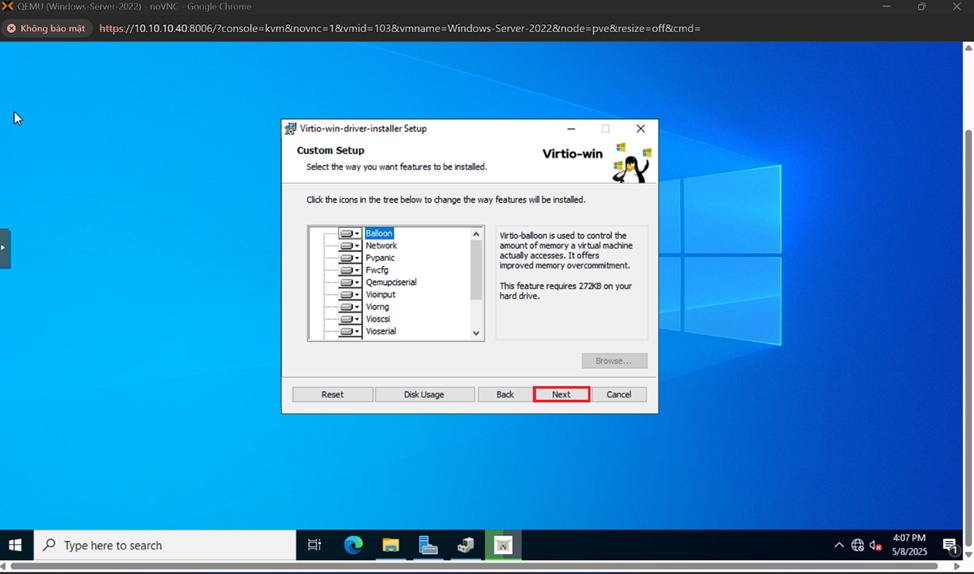Select the Vioserial feature in the tree
The height and width of the screenshot is (574, 974).
(x=381, y=331)
